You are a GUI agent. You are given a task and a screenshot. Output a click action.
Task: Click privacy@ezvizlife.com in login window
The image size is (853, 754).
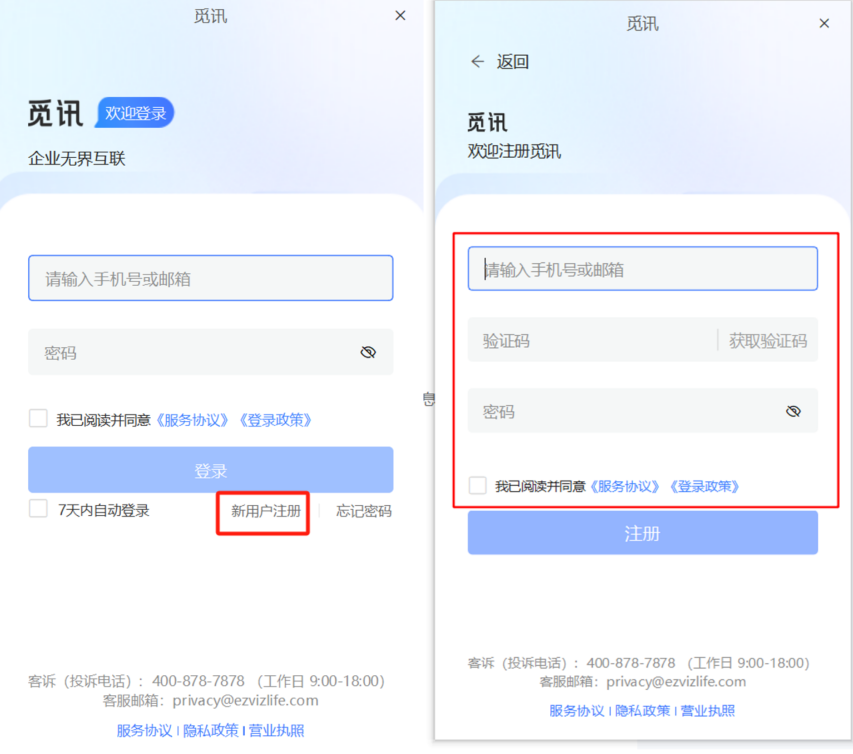[x=245, y=700]
